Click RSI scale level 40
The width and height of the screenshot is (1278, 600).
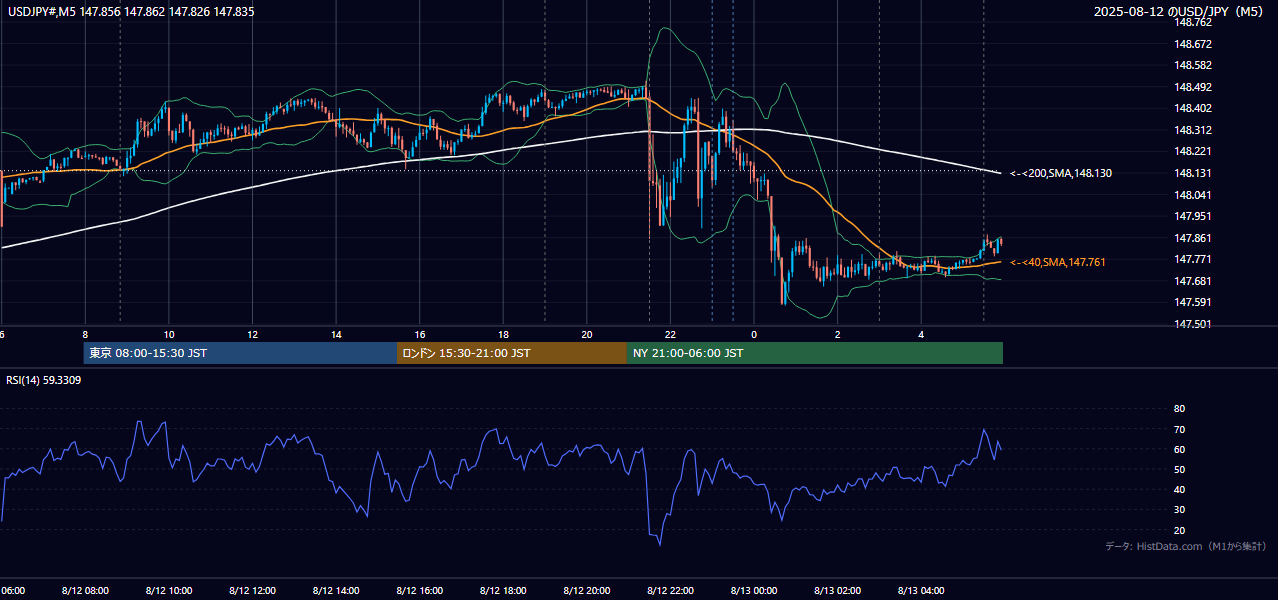[x=1179, y=489]
